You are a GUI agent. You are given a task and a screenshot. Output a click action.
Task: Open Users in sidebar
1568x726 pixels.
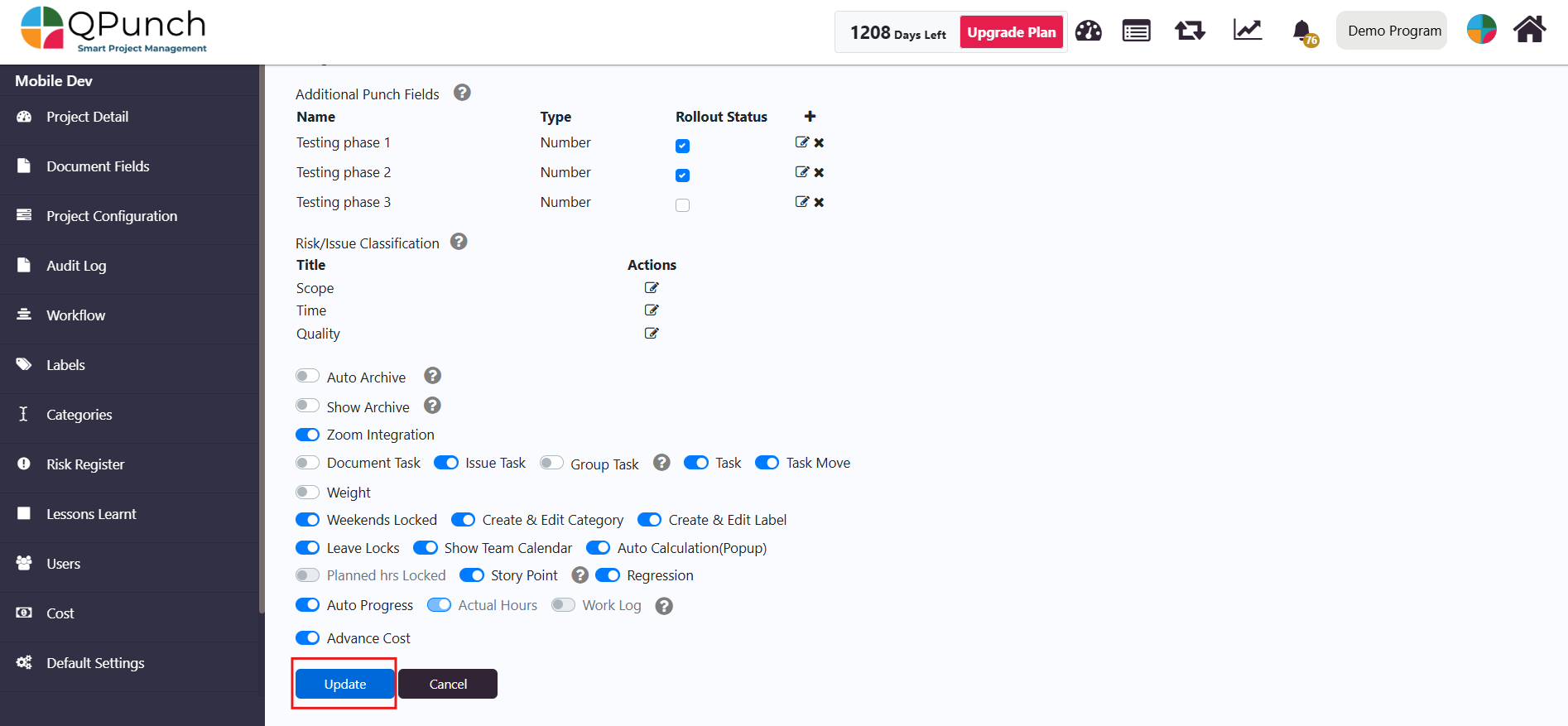(x=130, y=564)
